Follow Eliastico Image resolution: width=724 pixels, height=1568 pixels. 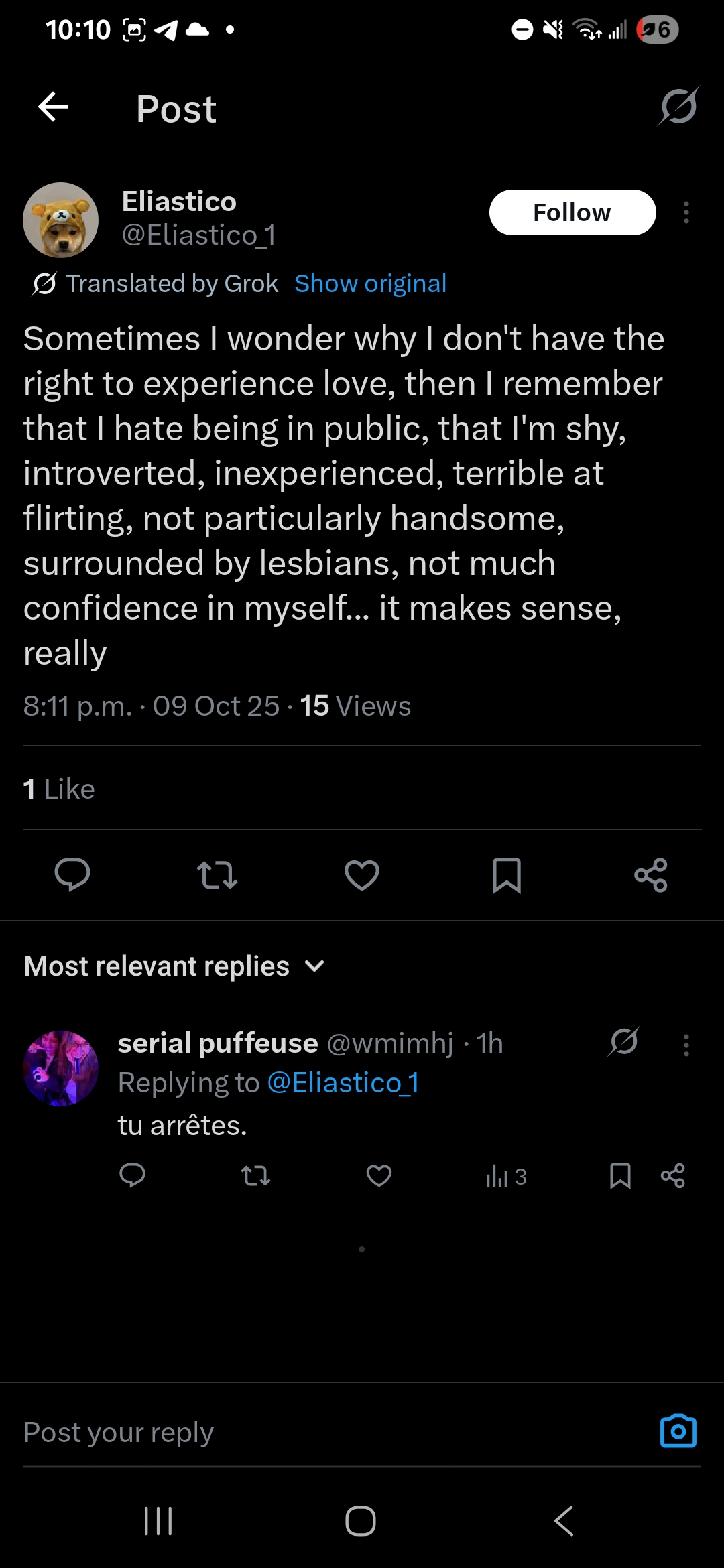click(x=572, y=212)
